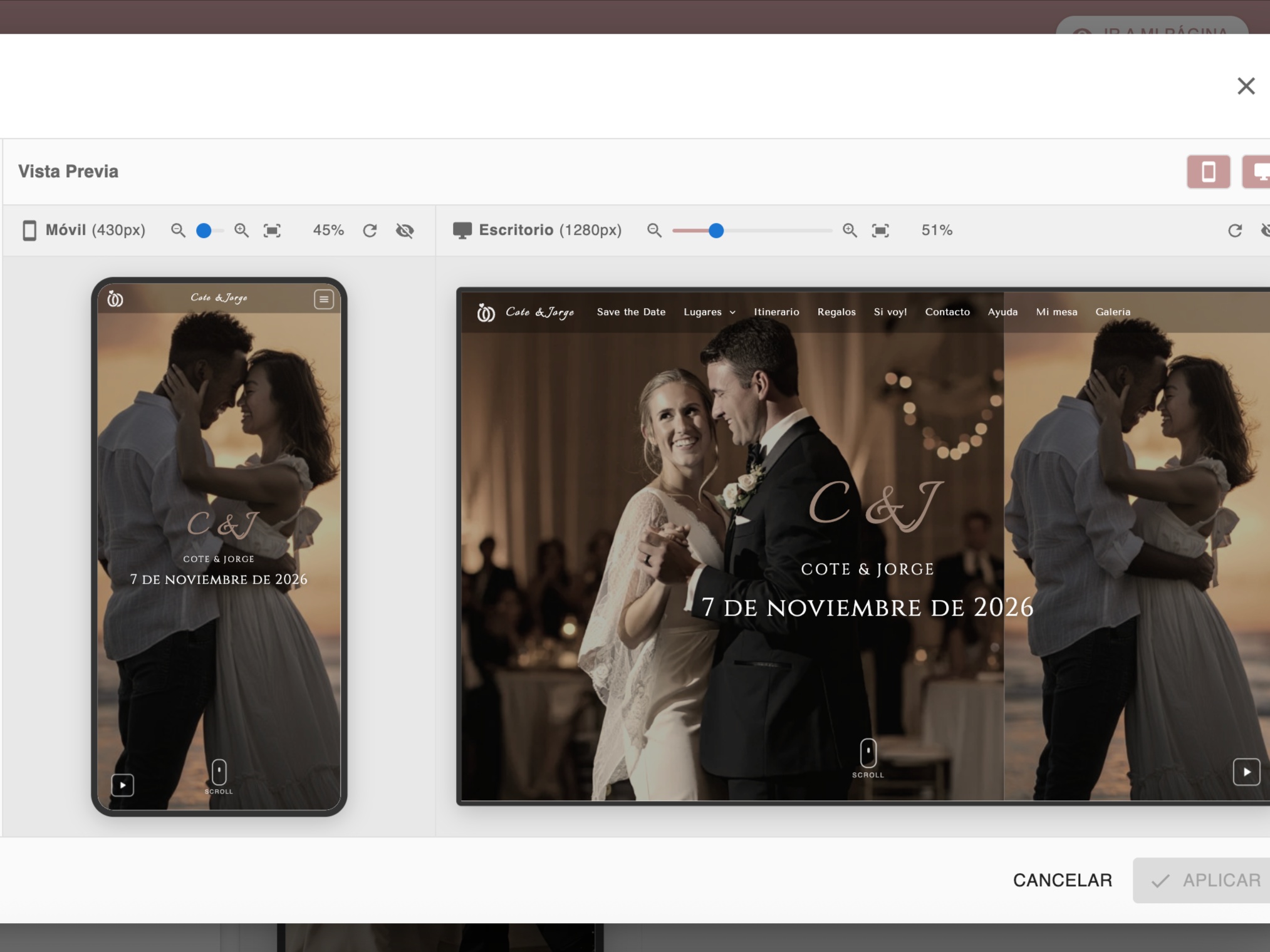This screenshot has width=1270, height=952.
Task: Reload the desktop preview
Action: click(1234, 230)
